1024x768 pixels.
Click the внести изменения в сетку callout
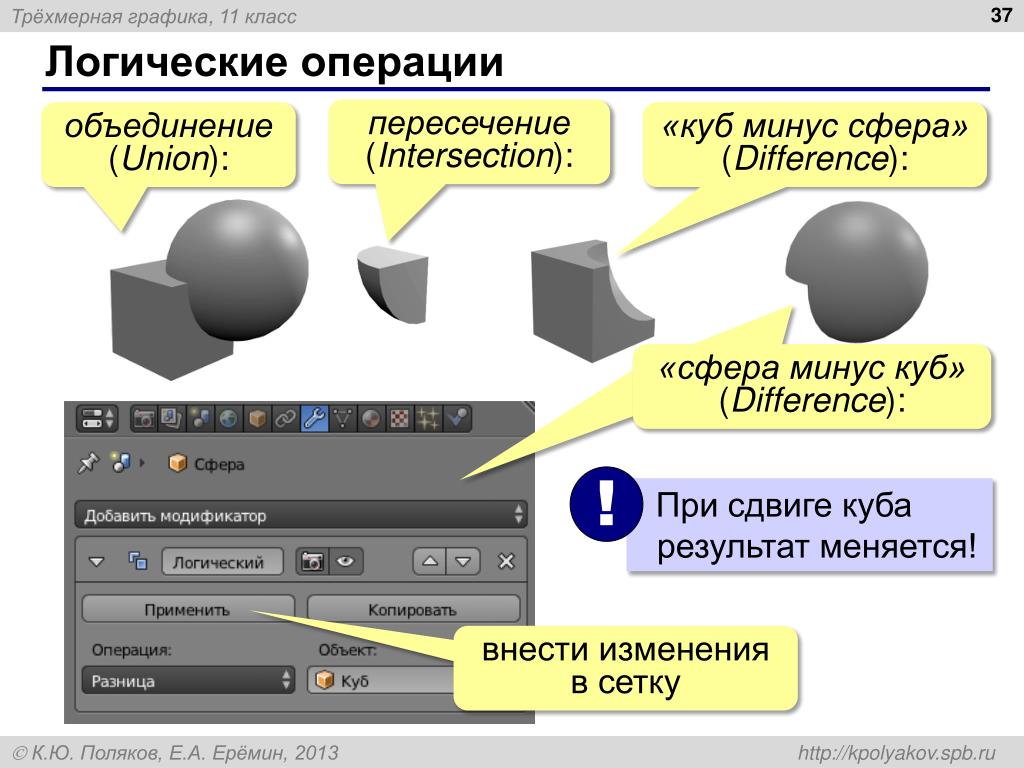(626, 667)
